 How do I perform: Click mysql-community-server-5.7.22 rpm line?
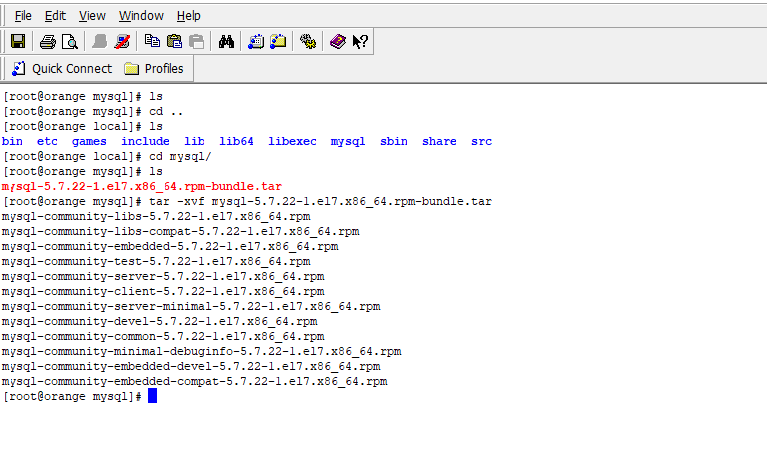click(163, 276)
